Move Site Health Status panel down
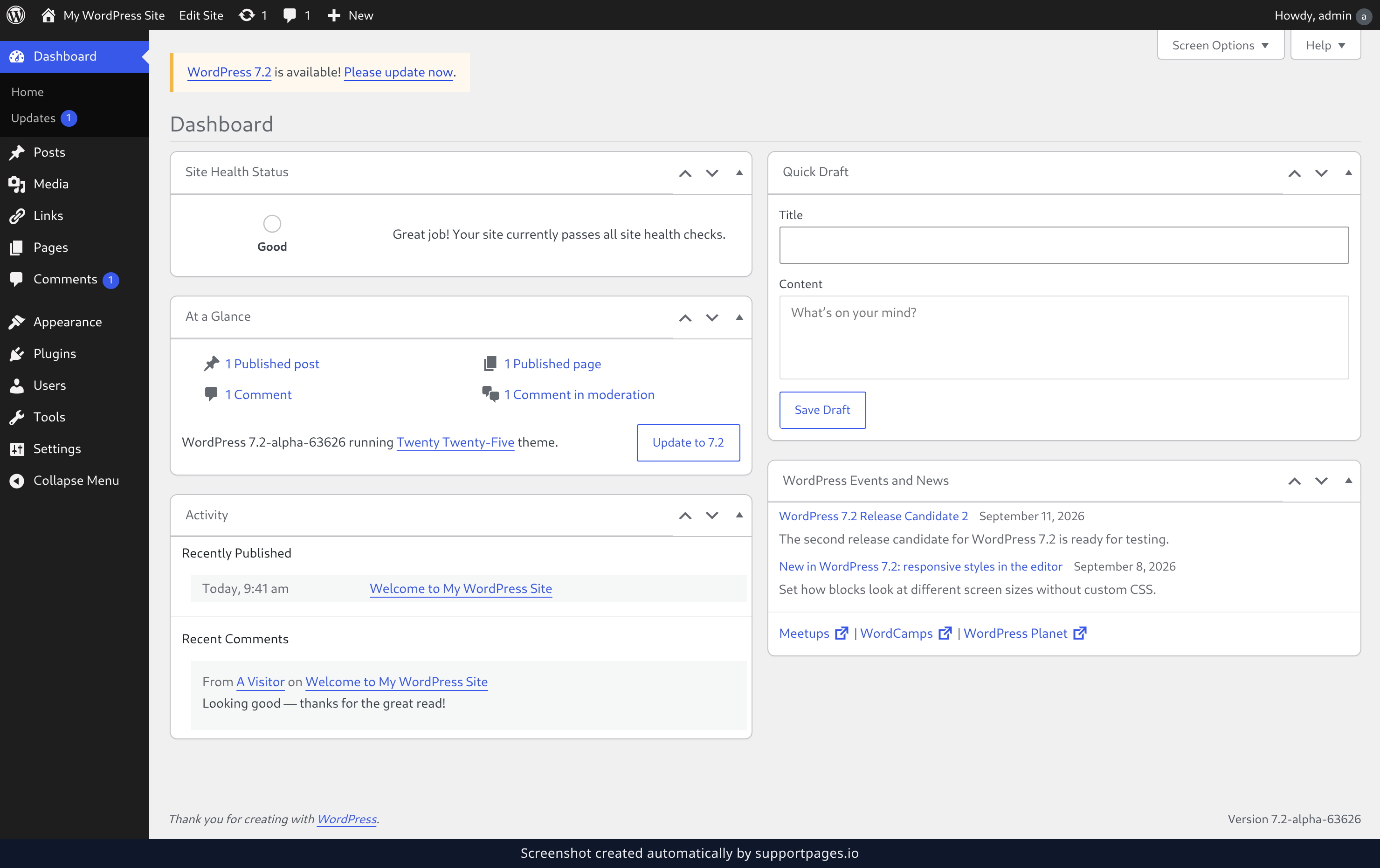Viewport: 1380px width, 868px height. (x=712, y=173)
